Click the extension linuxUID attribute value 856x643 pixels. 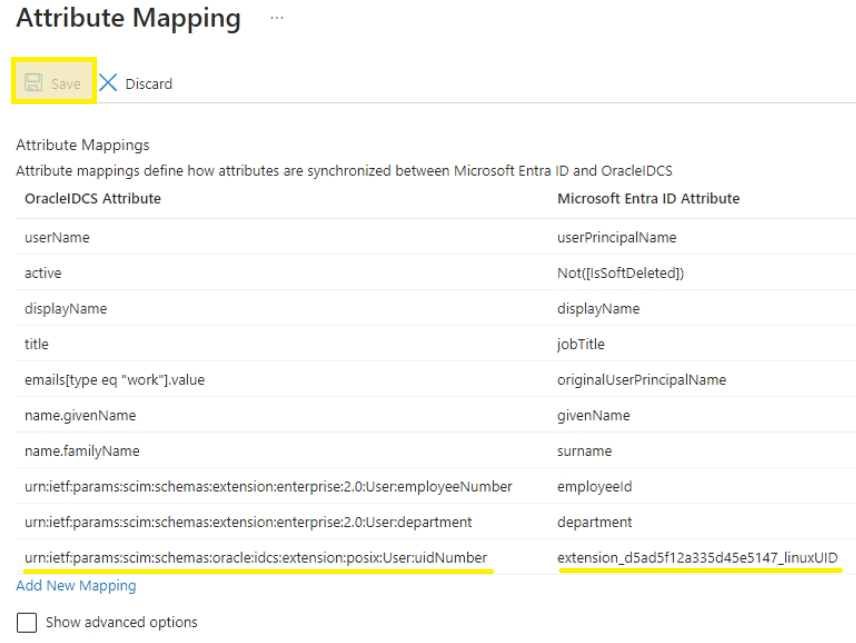(698, 557)
